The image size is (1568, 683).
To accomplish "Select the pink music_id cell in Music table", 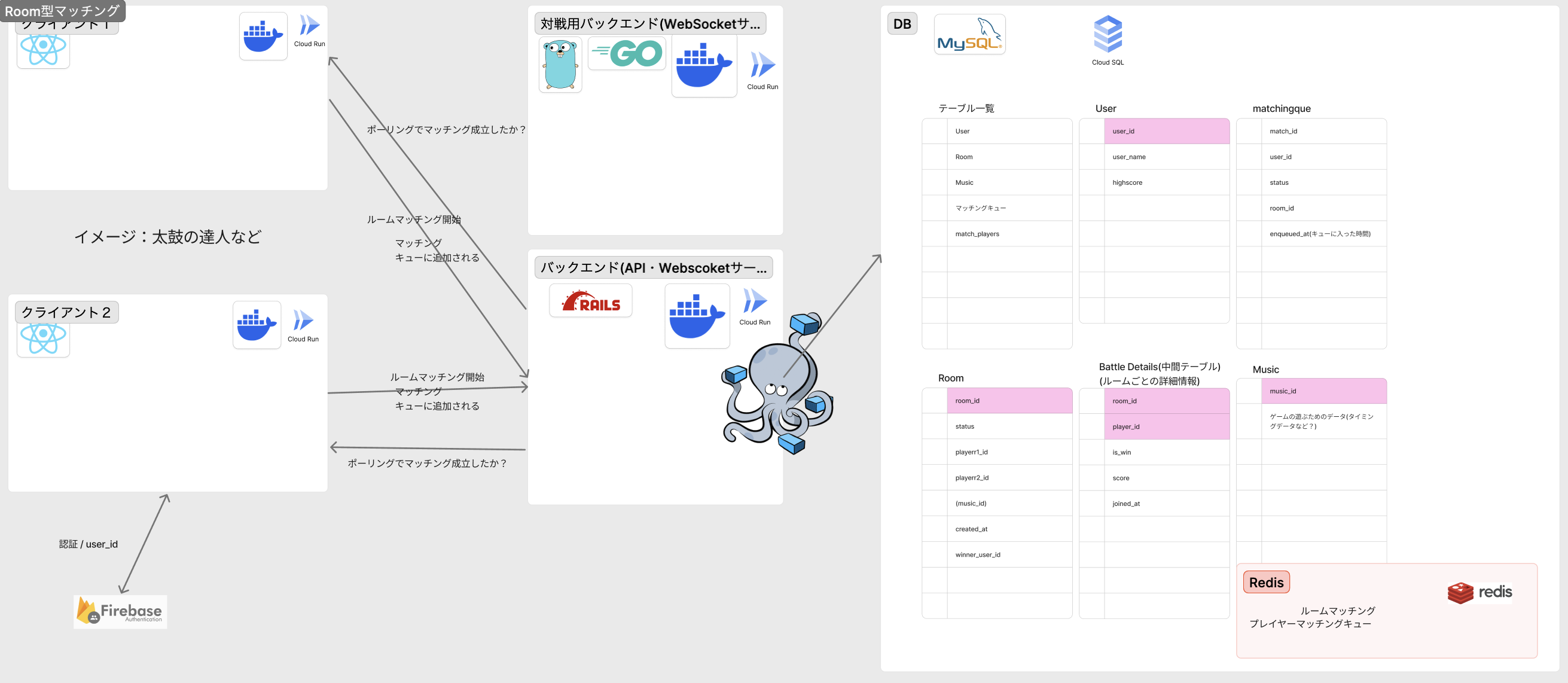I will coord(1324,391).
